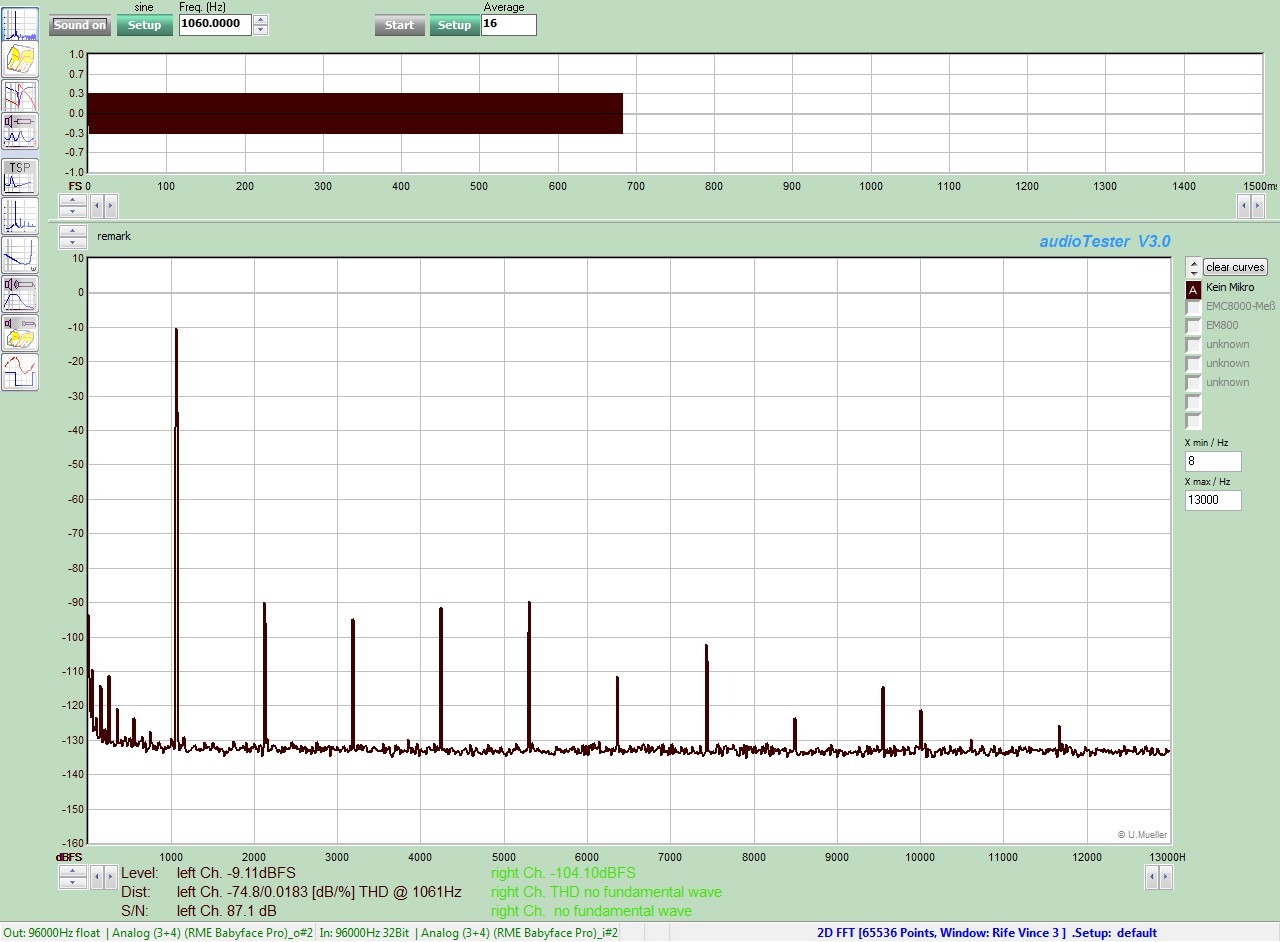
Task: Open the speaker response curve tool
Action: coord(20,294)
